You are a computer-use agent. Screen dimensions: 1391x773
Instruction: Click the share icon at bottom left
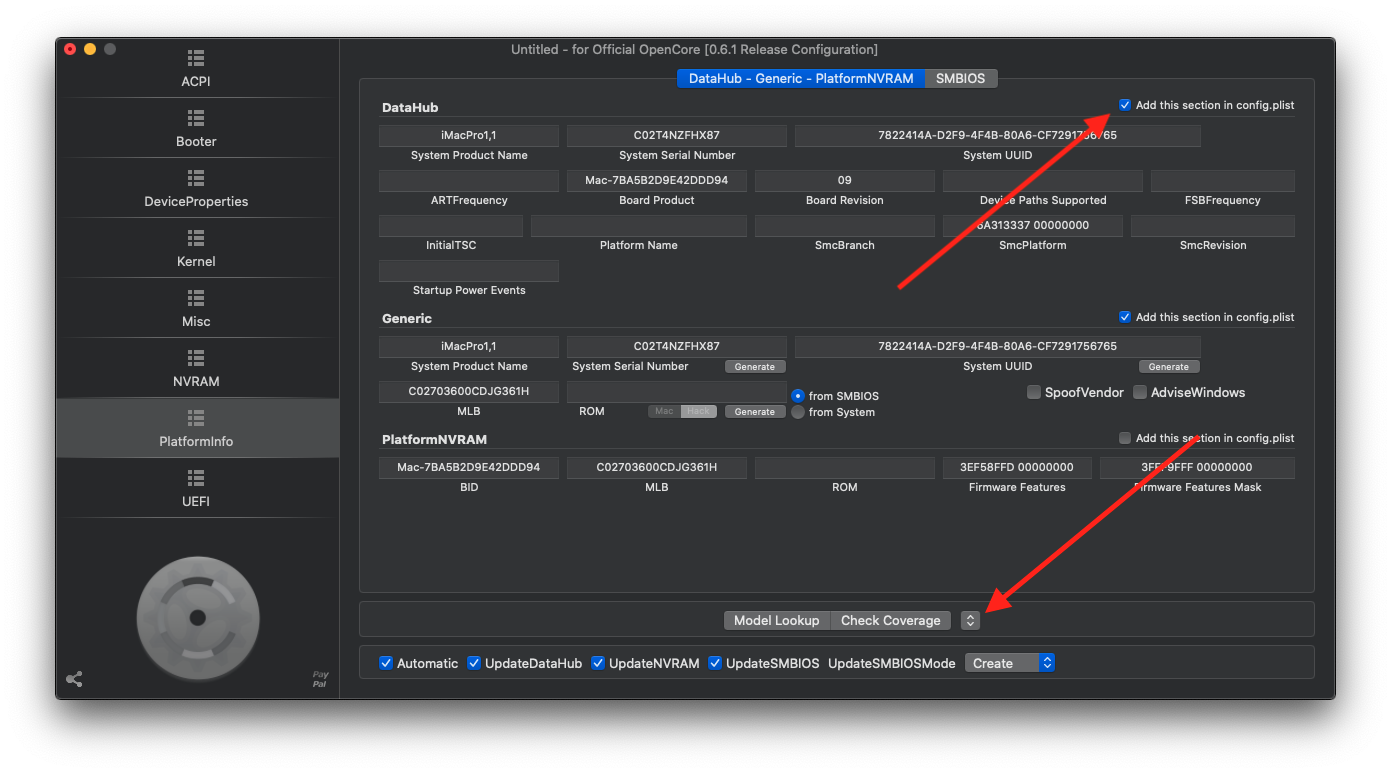click(74, 679)
